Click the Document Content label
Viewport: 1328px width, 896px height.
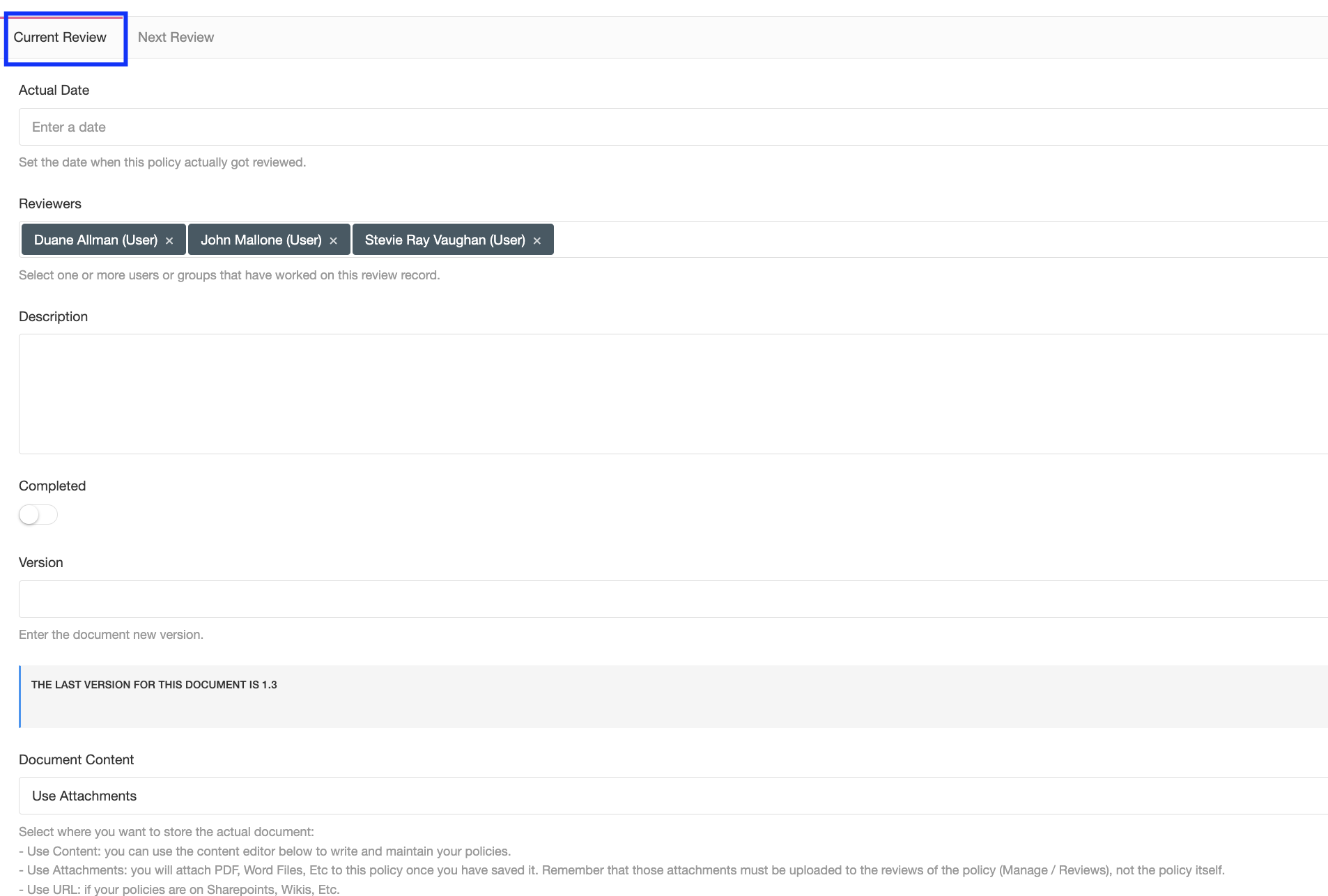(x=76, y=760)
